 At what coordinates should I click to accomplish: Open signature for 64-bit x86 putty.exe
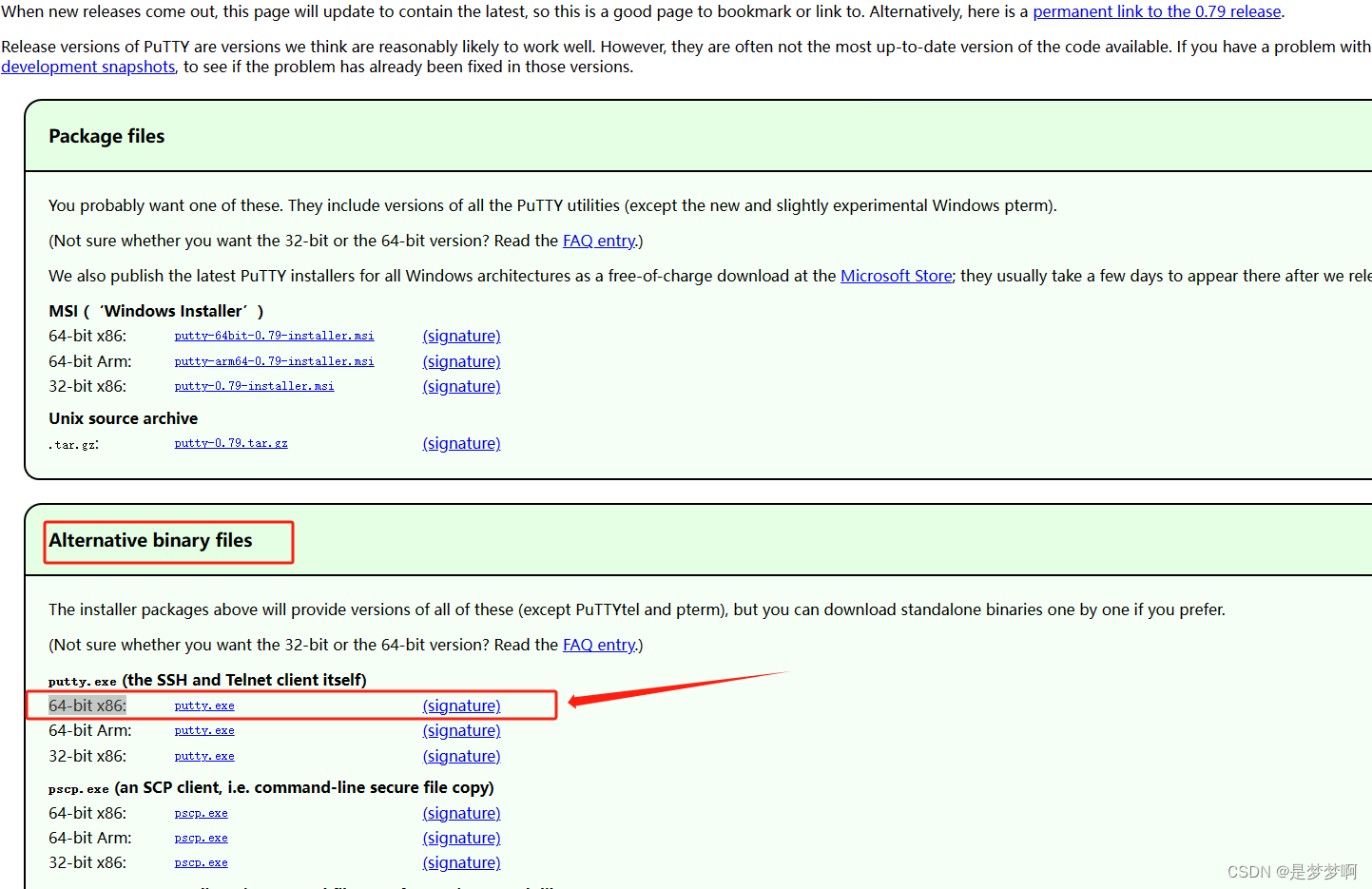click(461, 705)
